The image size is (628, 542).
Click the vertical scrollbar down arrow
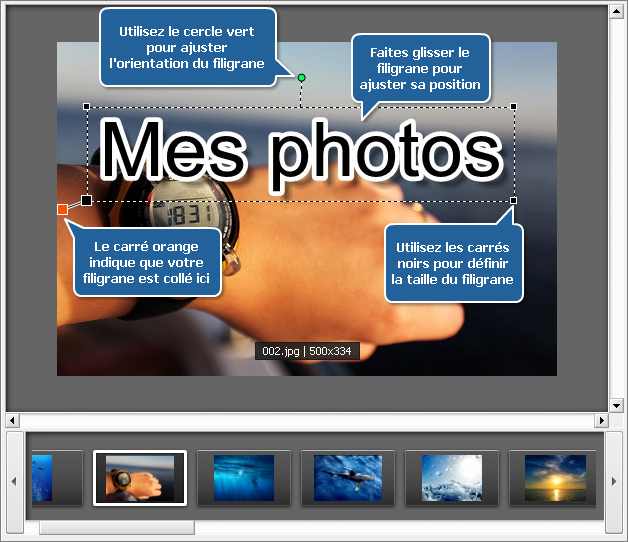[616, 405]
